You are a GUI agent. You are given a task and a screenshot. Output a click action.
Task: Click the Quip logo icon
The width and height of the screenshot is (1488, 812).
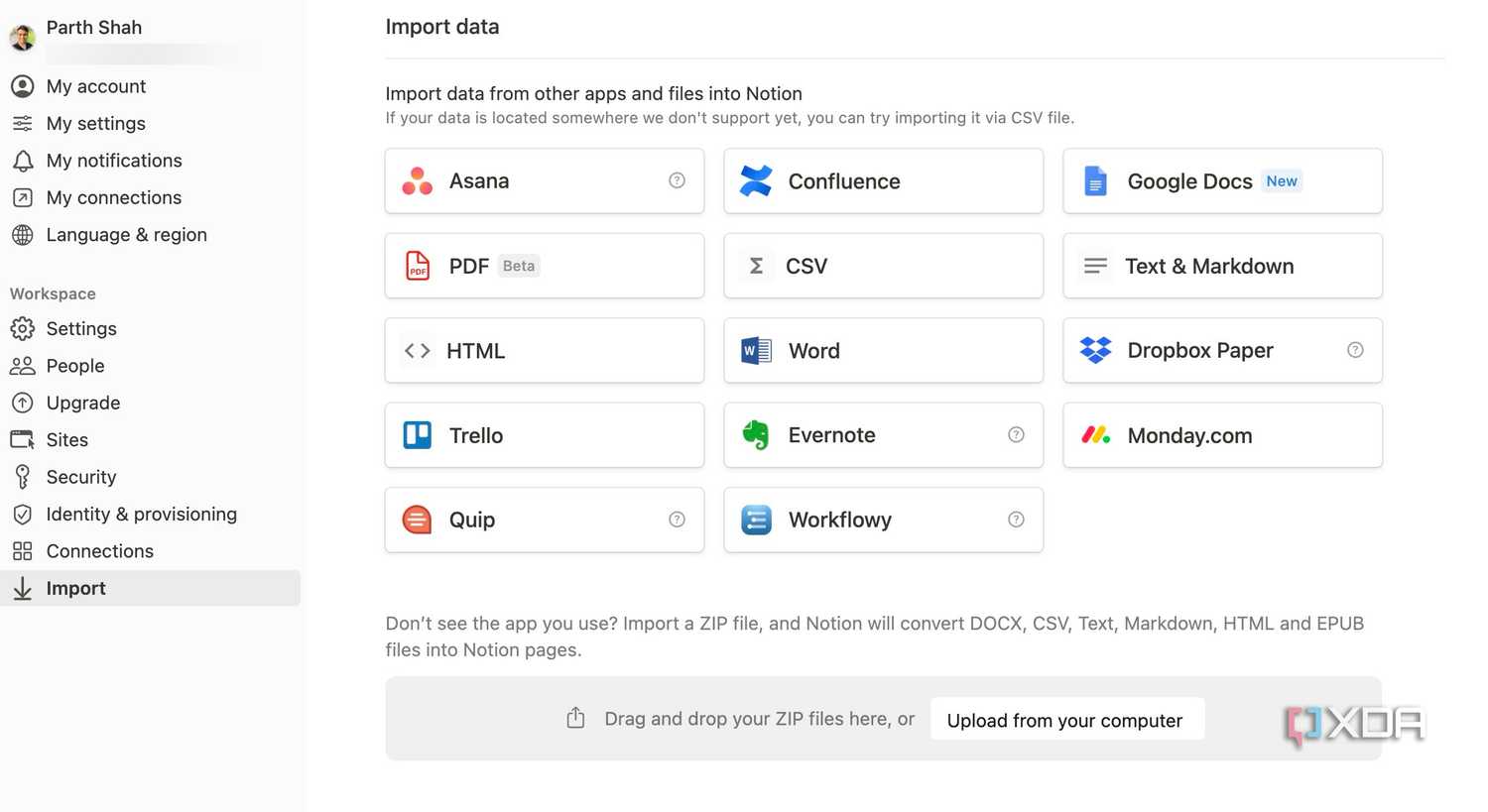tap(417, 520)
